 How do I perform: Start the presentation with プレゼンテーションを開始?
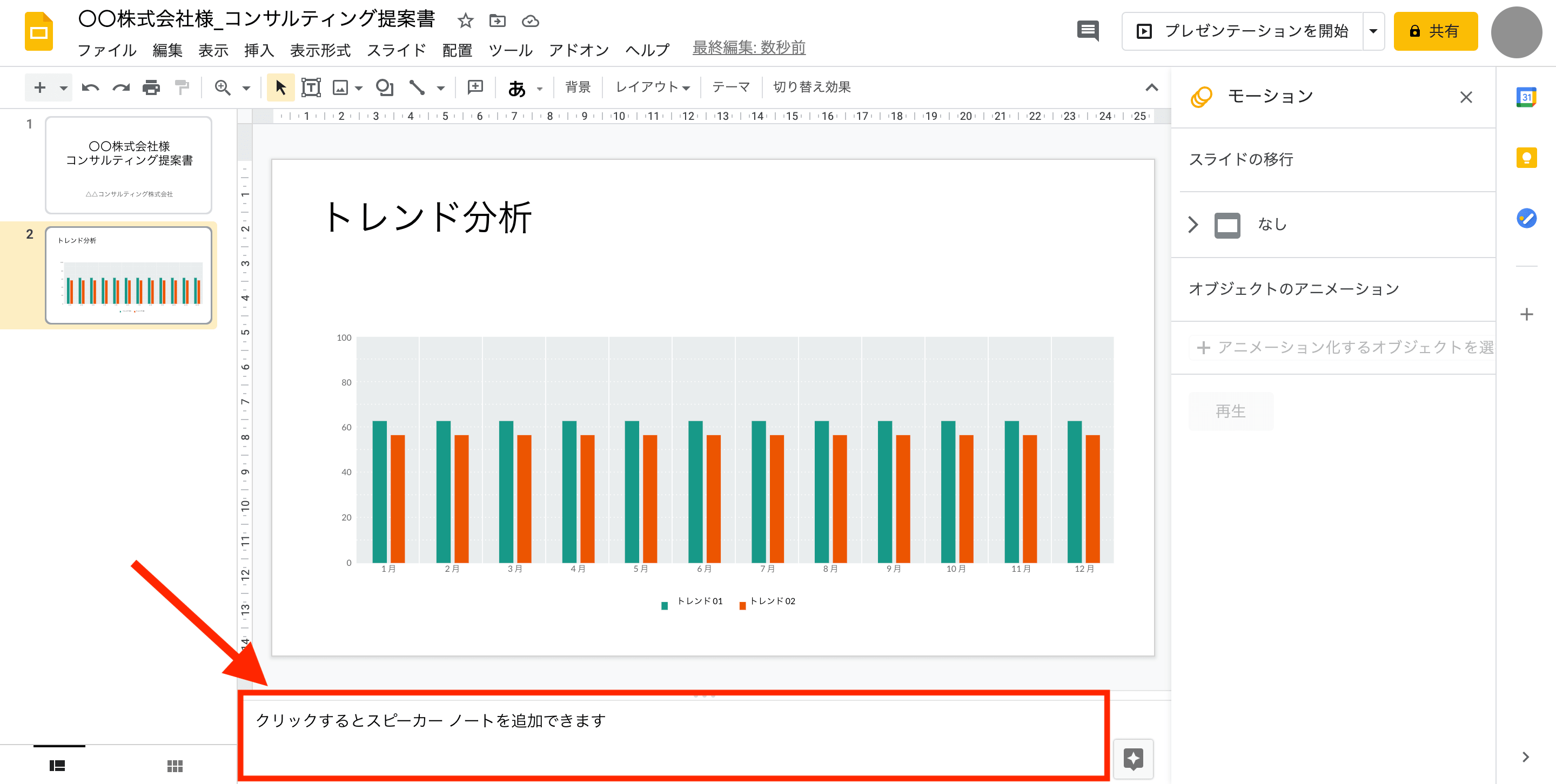point(1243,31)
